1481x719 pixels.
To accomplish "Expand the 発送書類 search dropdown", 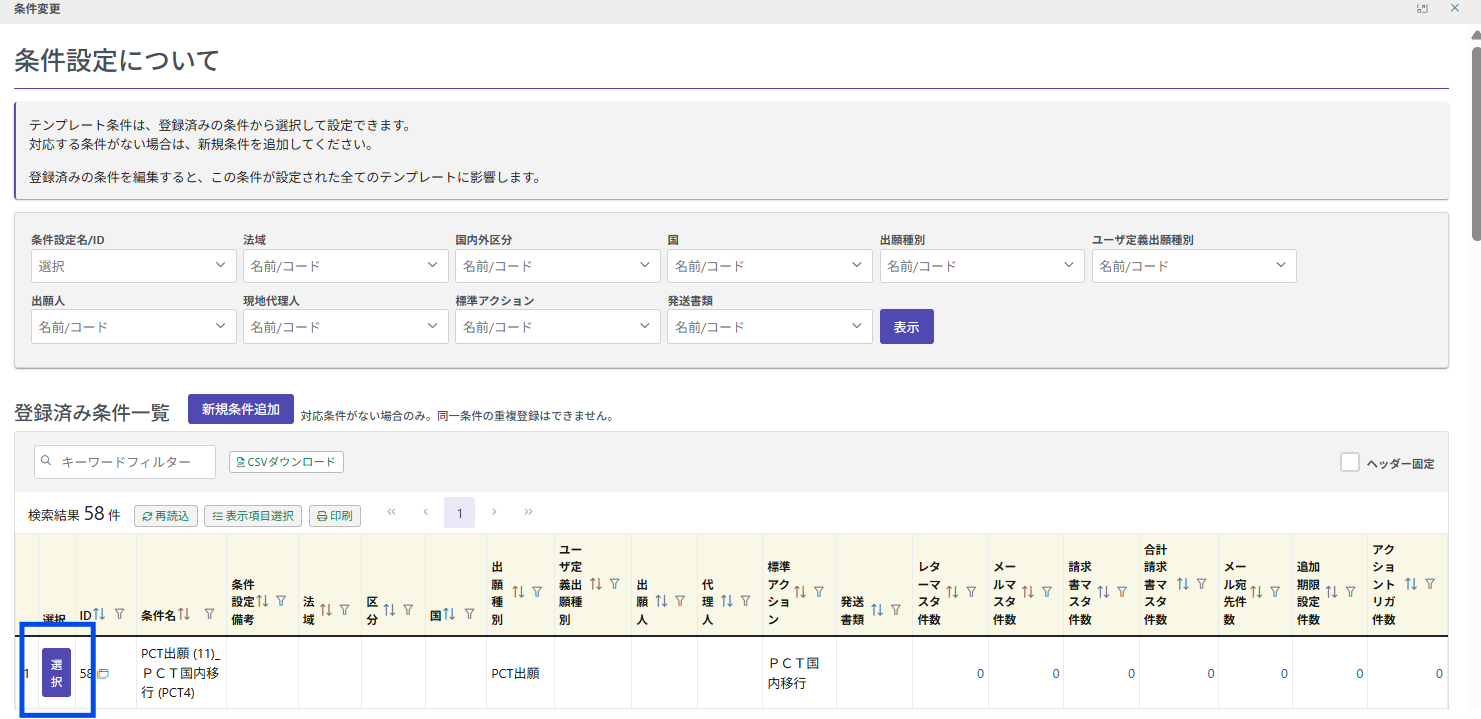I will [x=769, y=326].
